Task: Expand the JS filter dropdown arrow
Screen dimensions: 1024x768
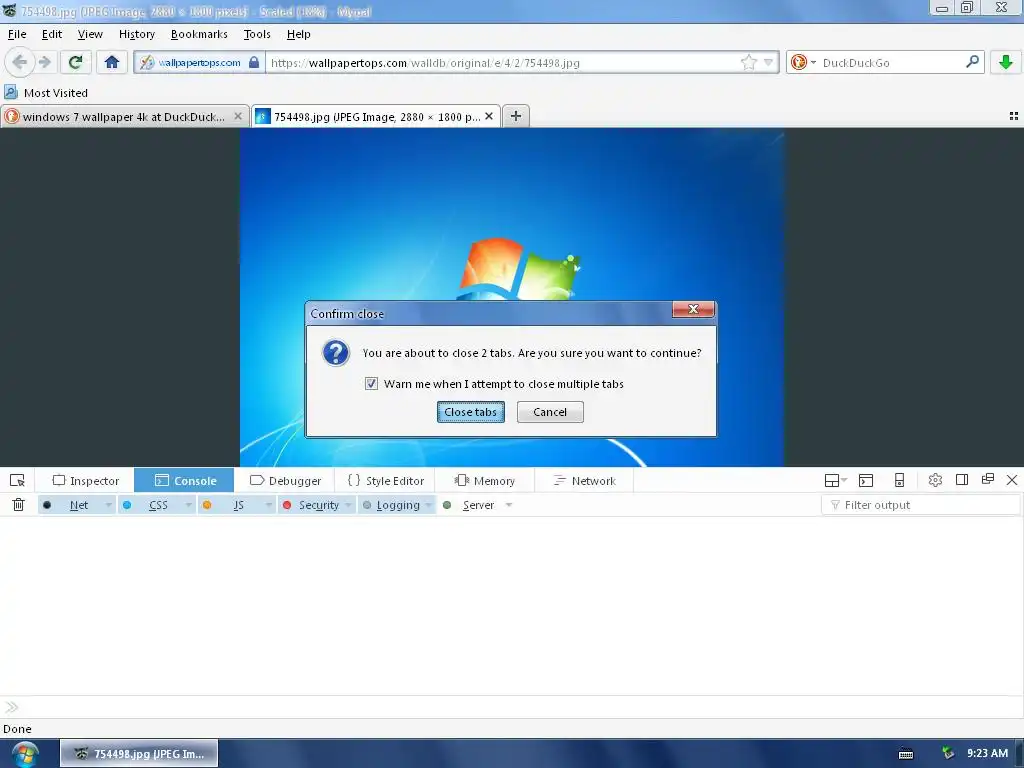Action: [x=268, y=505]
